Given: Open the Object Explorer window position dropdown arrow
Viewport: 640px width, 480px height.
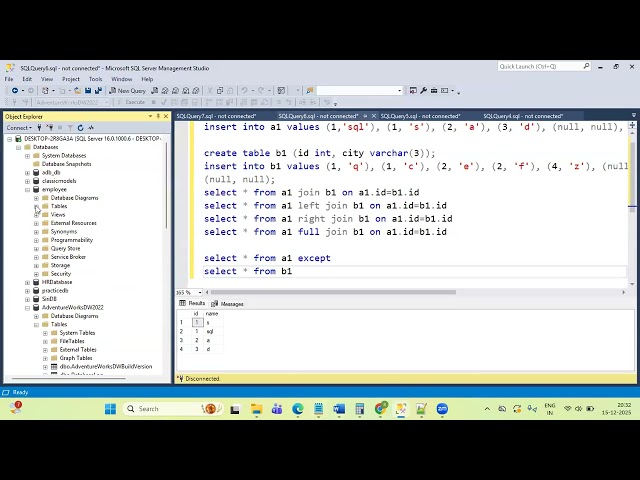Looking at the screenshot, I should click(150, 116).
